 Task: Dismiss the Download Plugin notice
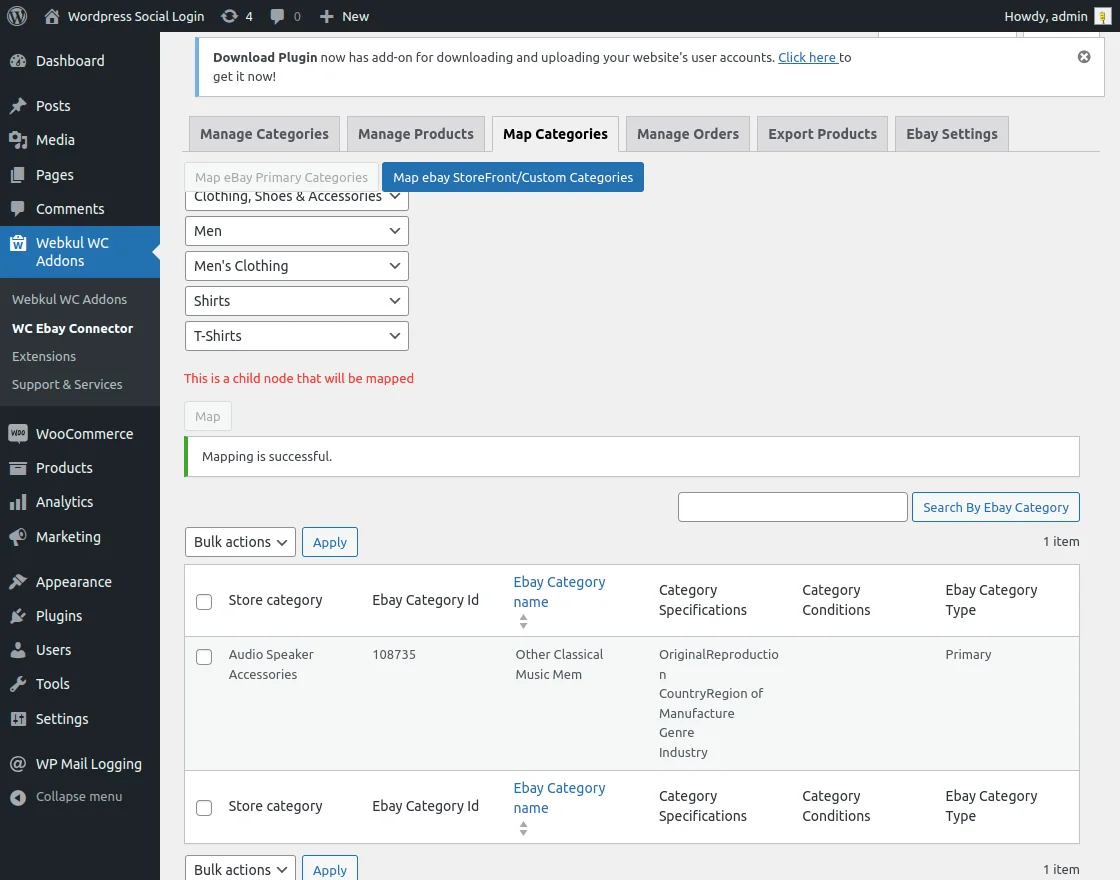1084,57
